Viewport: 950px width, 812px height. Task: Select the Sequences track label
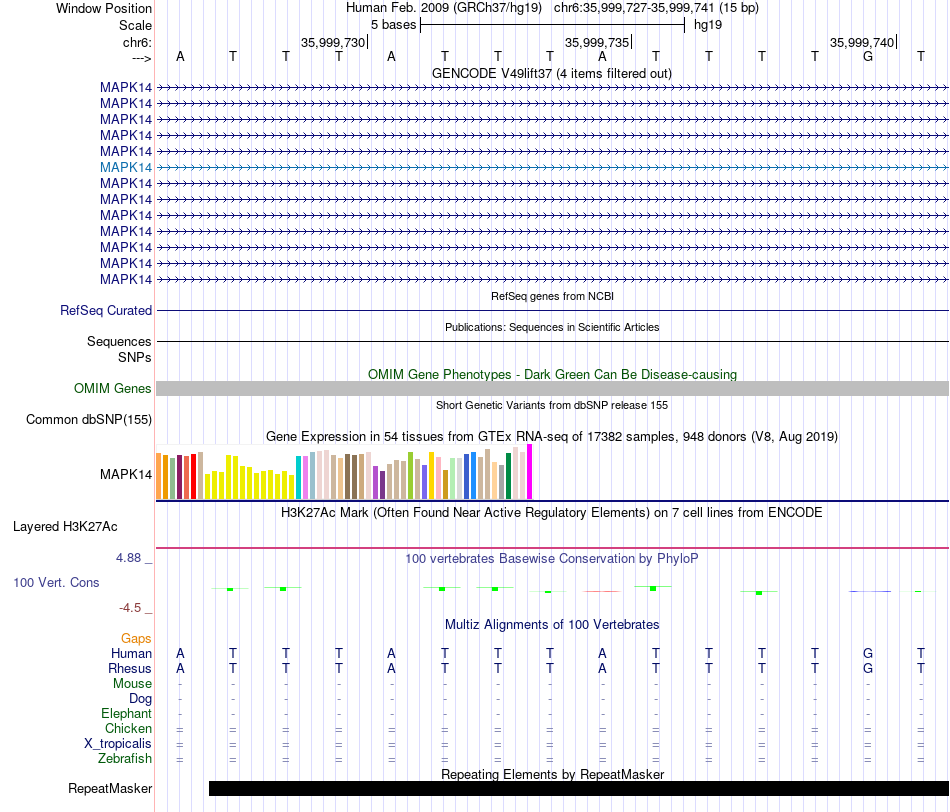click(x=119, y=341)
